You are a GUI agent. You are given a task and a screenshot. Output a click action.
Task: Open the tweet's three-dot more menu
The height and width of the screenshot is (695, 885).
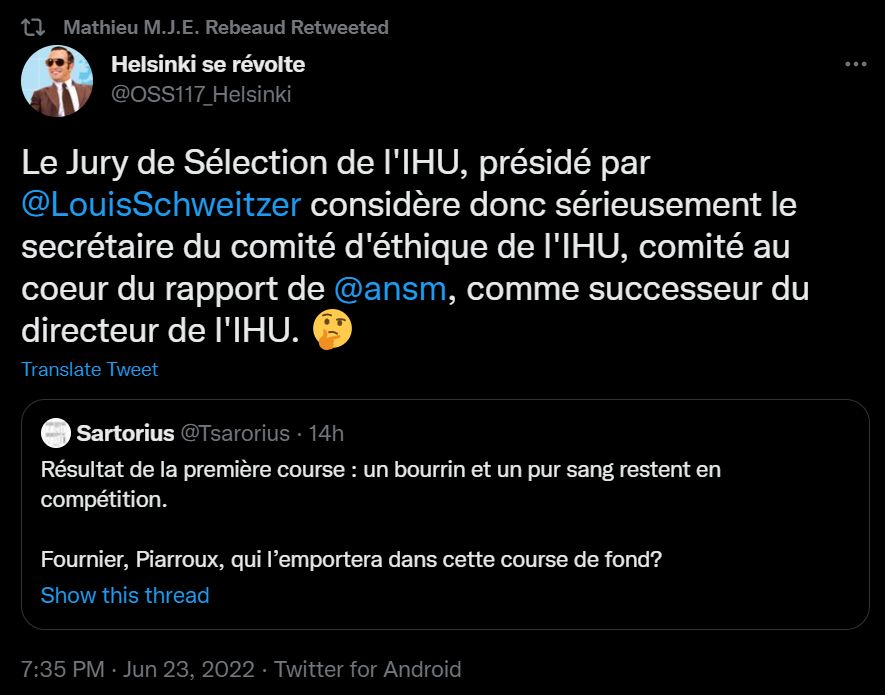(x=855, y=65)
